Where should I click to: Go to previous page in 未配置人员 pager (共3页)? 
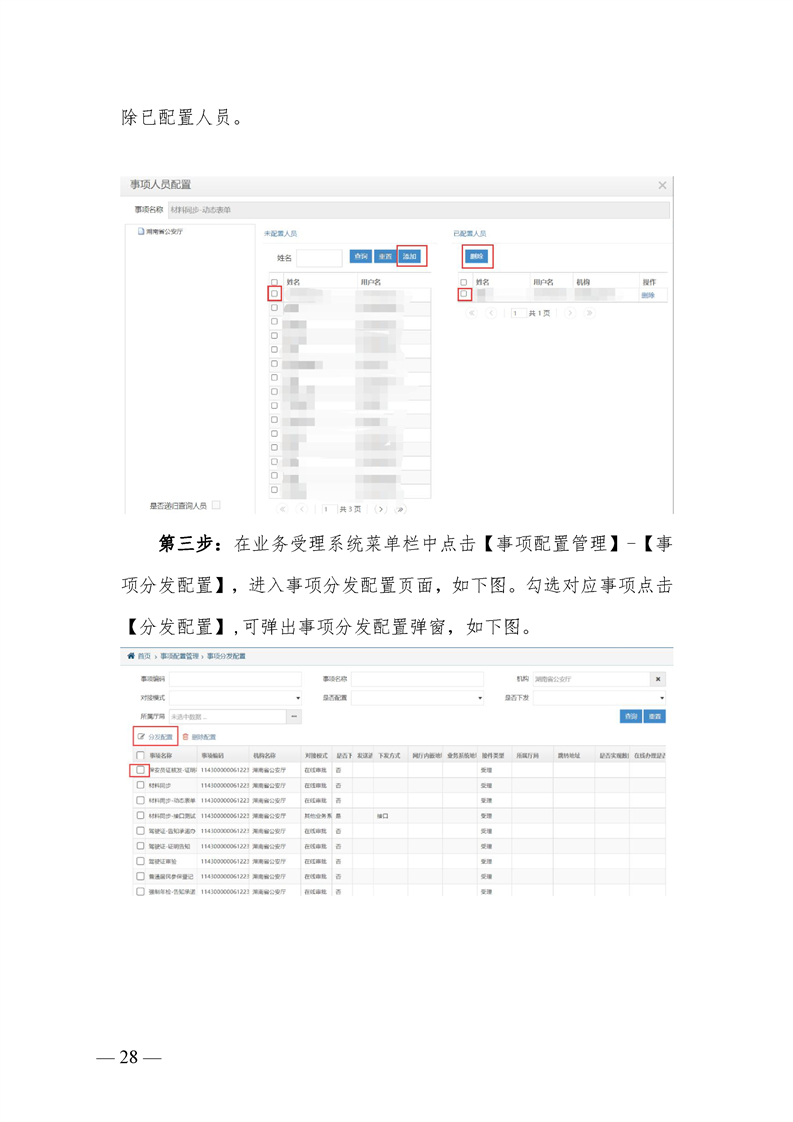302,509
